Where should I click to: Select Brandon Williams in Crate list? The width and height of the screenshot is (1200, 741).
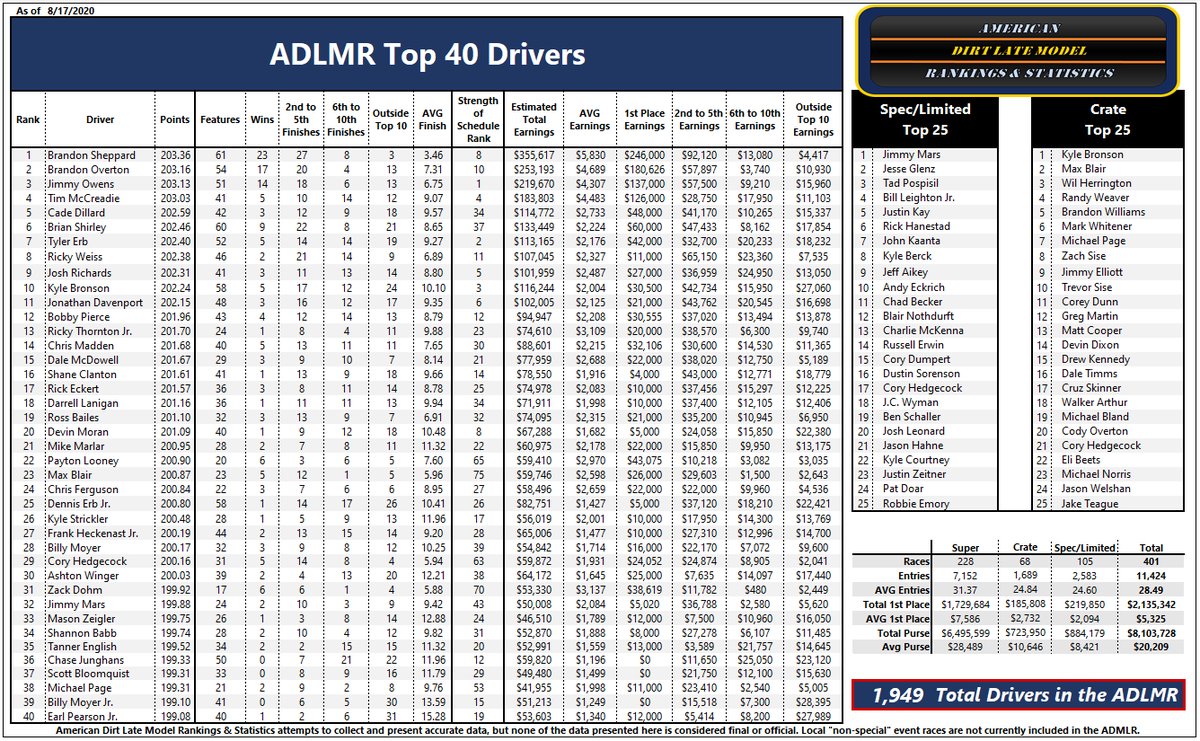[x=1103, y=212]
